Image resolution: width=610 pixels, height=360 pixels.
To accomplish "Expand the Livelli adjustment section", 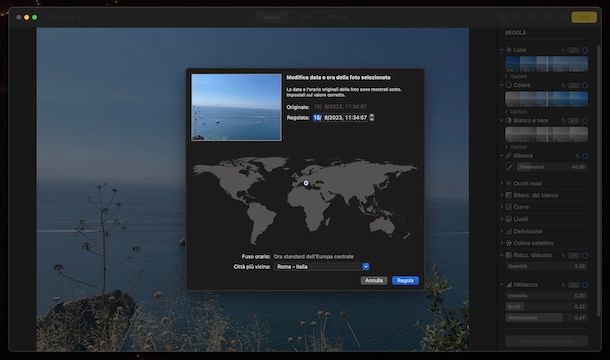I will pos(502,219).
